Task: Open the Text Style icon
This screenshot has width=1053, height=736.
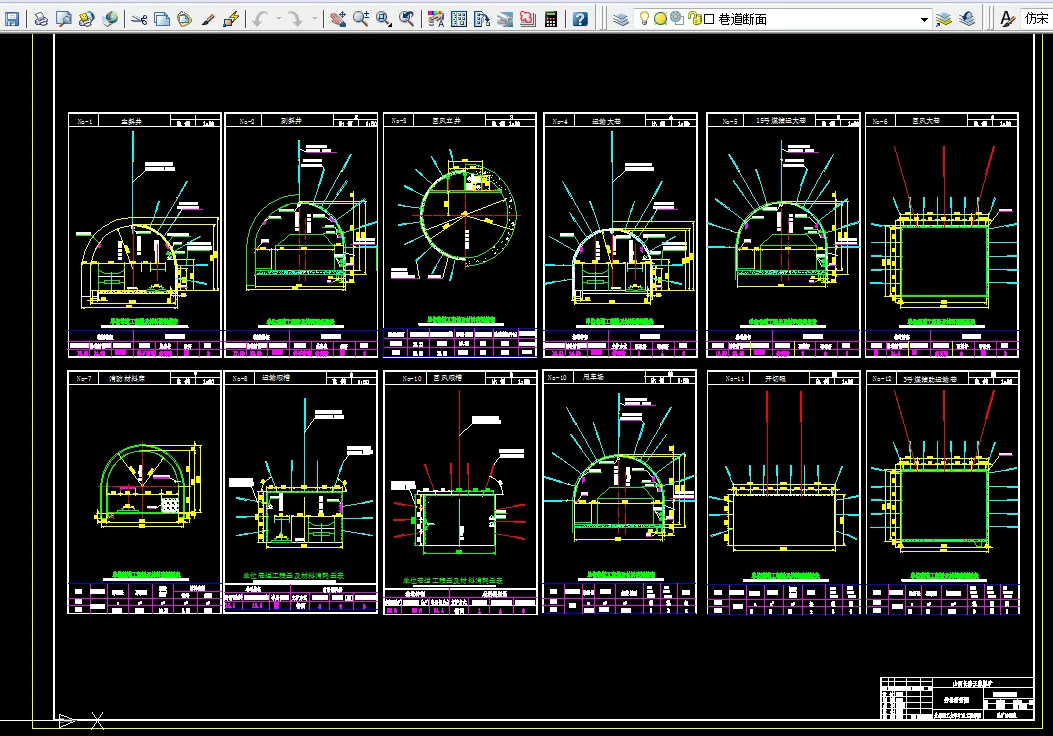Action: click(x=1007, y=19)
